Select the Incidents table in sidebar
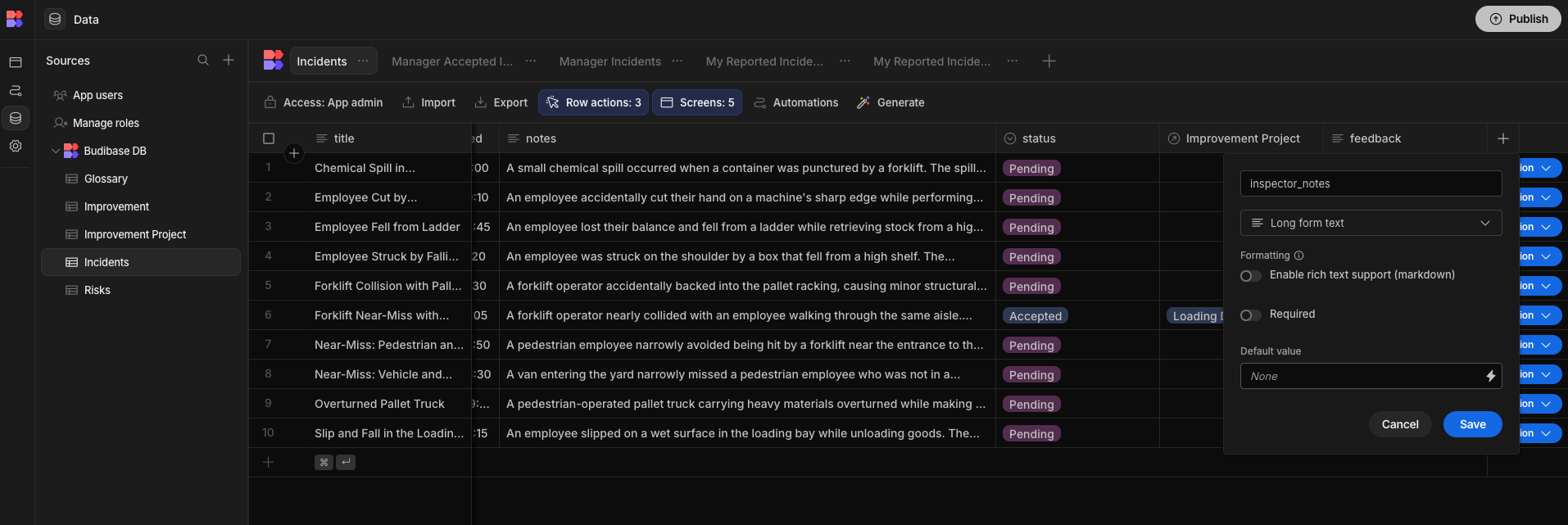1568x525 pixels. point(141,262)
